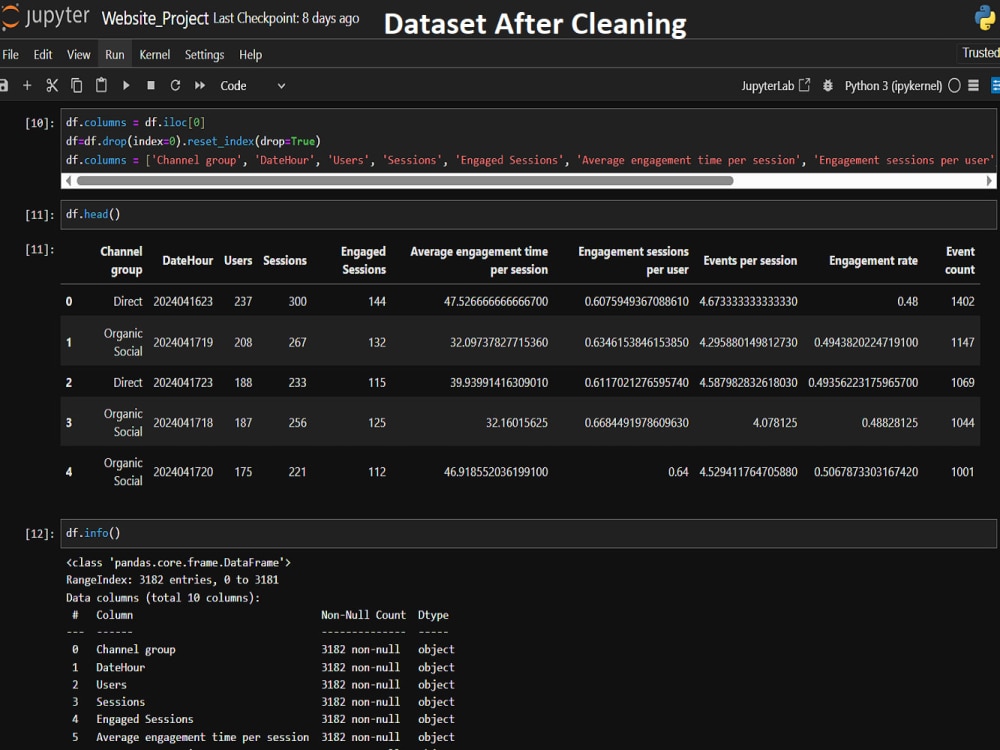This screenshot has height=750, width=1000.
Task: Focus code cell 10 with df.columns
Action: pos(528,141)
